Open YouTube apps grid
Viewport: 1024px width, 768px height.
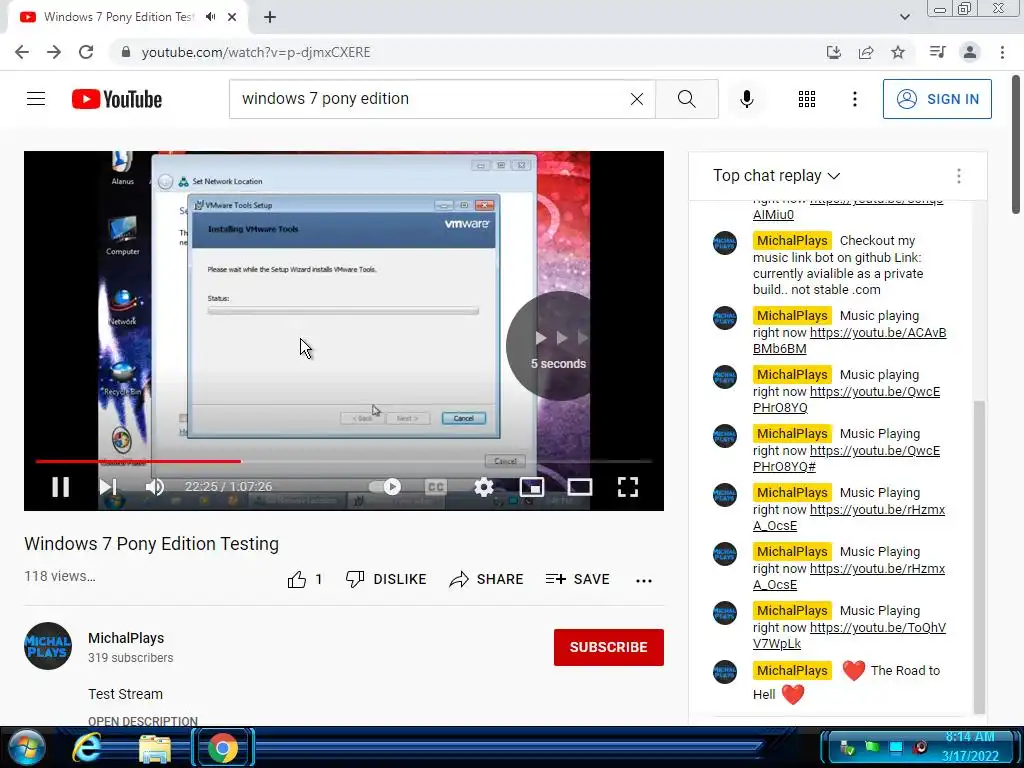click(807, 99)
